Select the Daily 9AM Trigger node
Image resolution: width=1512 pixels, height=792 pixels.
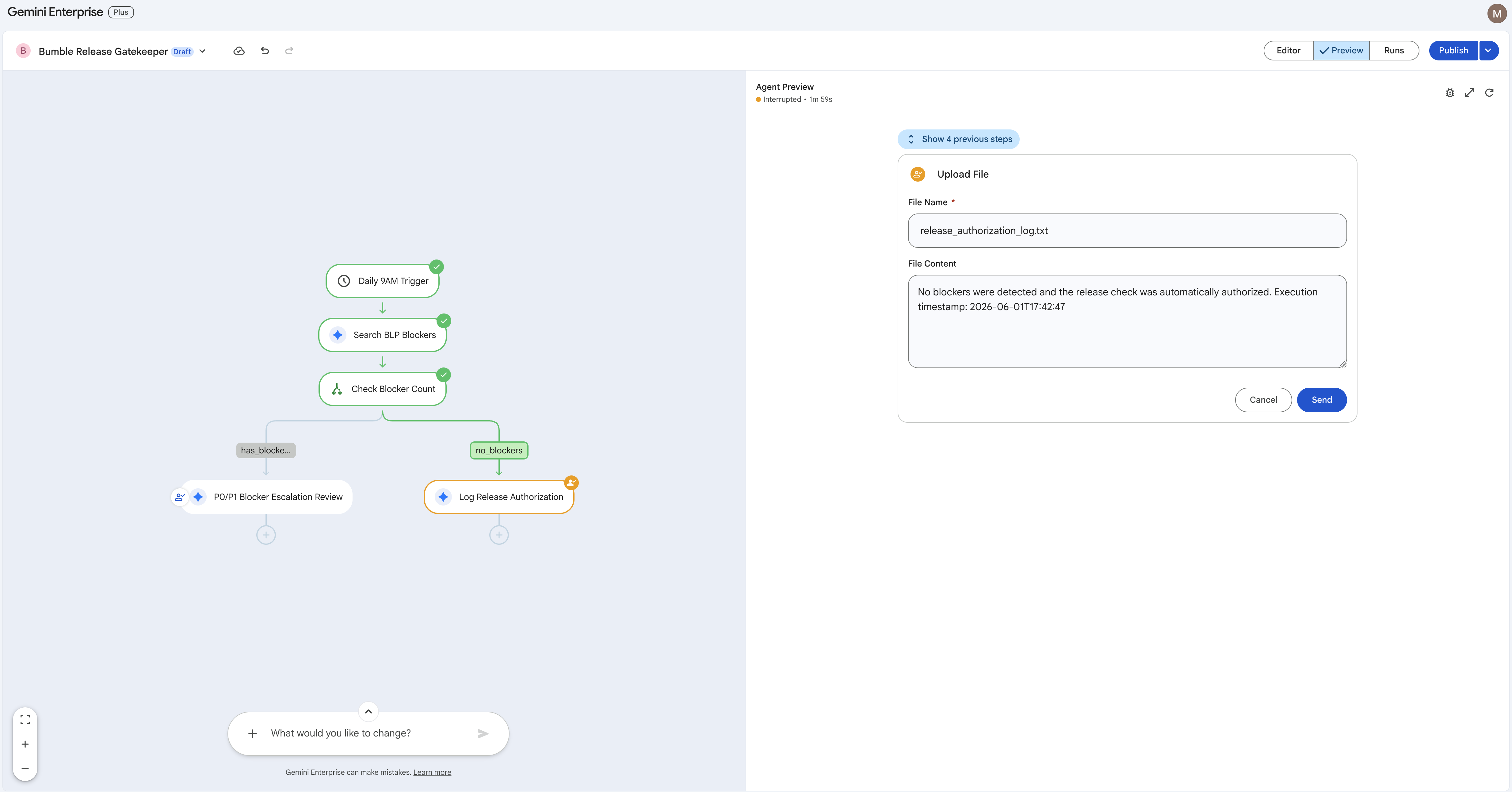(x=382, y=281)
